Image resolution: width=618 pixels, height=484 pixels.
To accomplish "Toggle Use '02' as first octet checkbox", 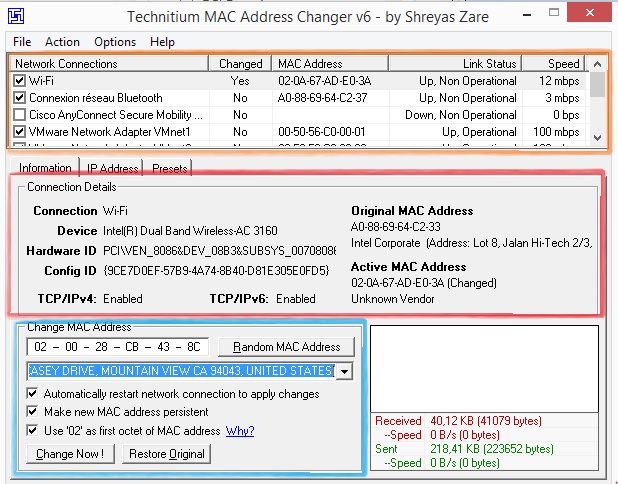I will click(32, 430).
